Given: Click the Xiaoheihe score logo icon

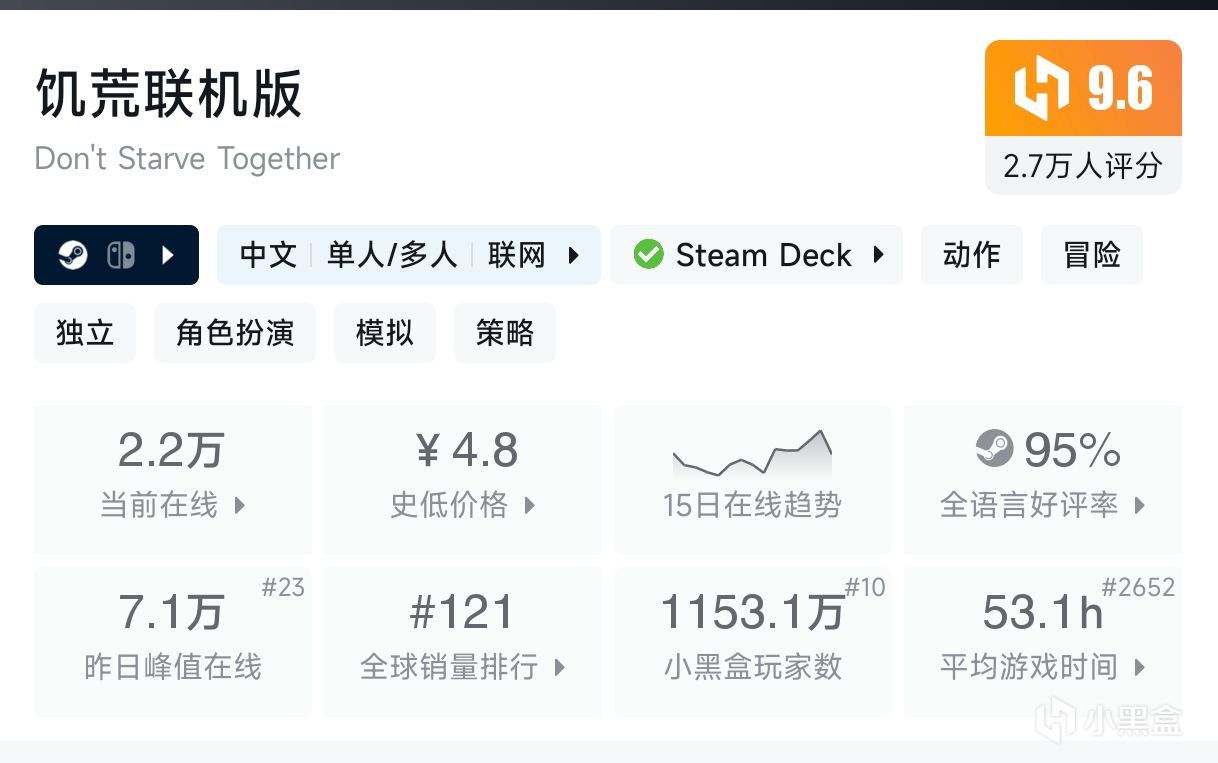Looking at the screenshot, I should tap(1042, 90).
